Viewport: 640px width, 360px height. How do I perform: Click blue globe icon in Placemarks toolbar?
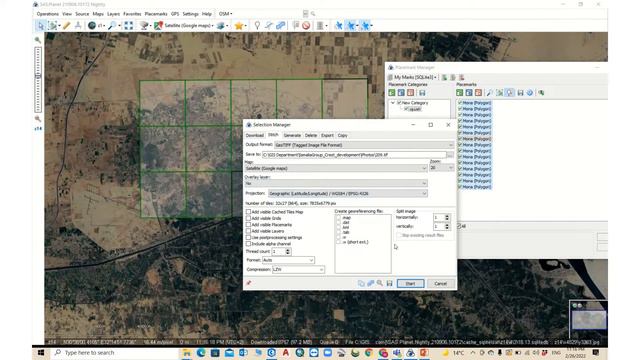[x=530, y=93]
